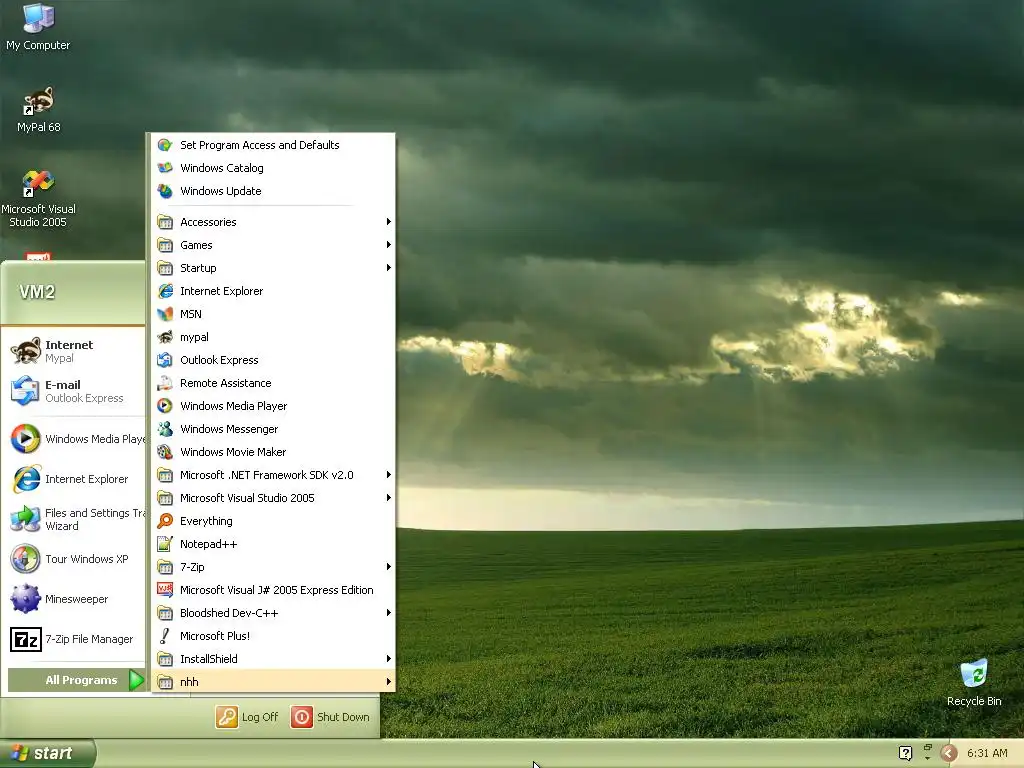Viewport: 1024px width, 768px height.
Task: Open Microsoft Plus! entry
Action: click(274, 635)
